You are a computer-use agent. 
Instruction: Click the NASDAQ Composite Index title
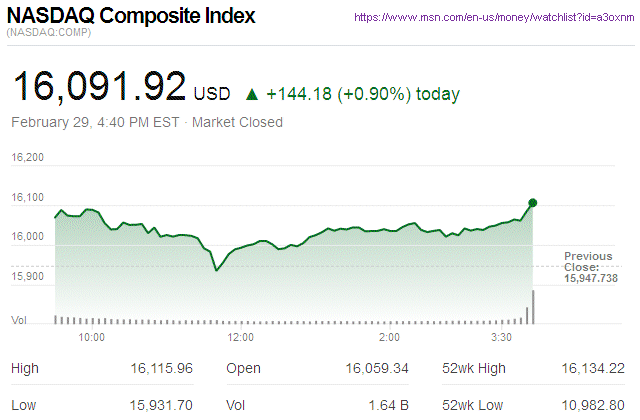coord(131,17)
